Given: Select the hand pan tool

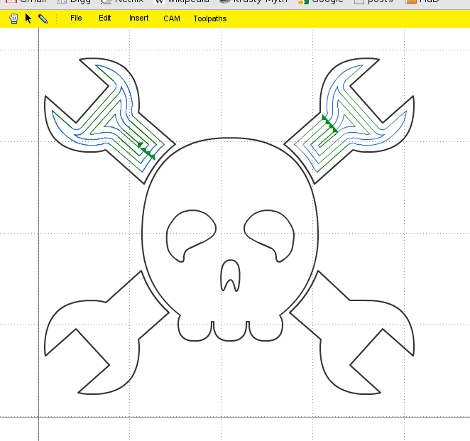Looking at the screenshot, I should coord(14,19).
